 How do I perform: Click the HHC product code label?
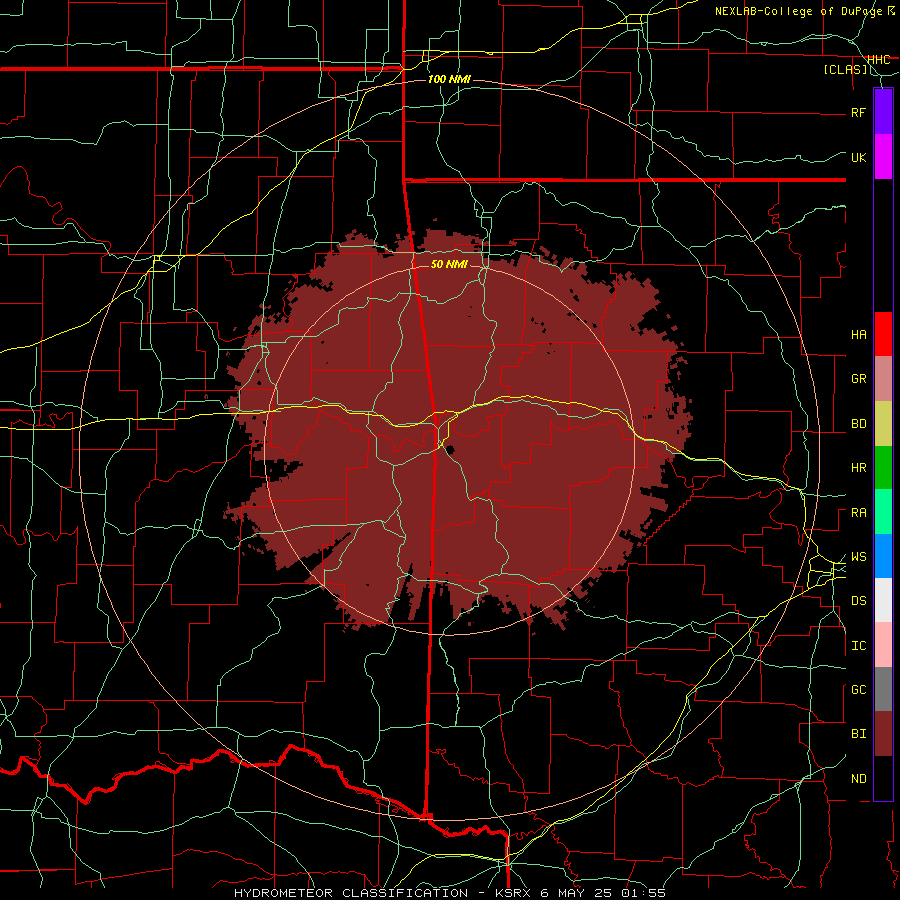[878, 60]
